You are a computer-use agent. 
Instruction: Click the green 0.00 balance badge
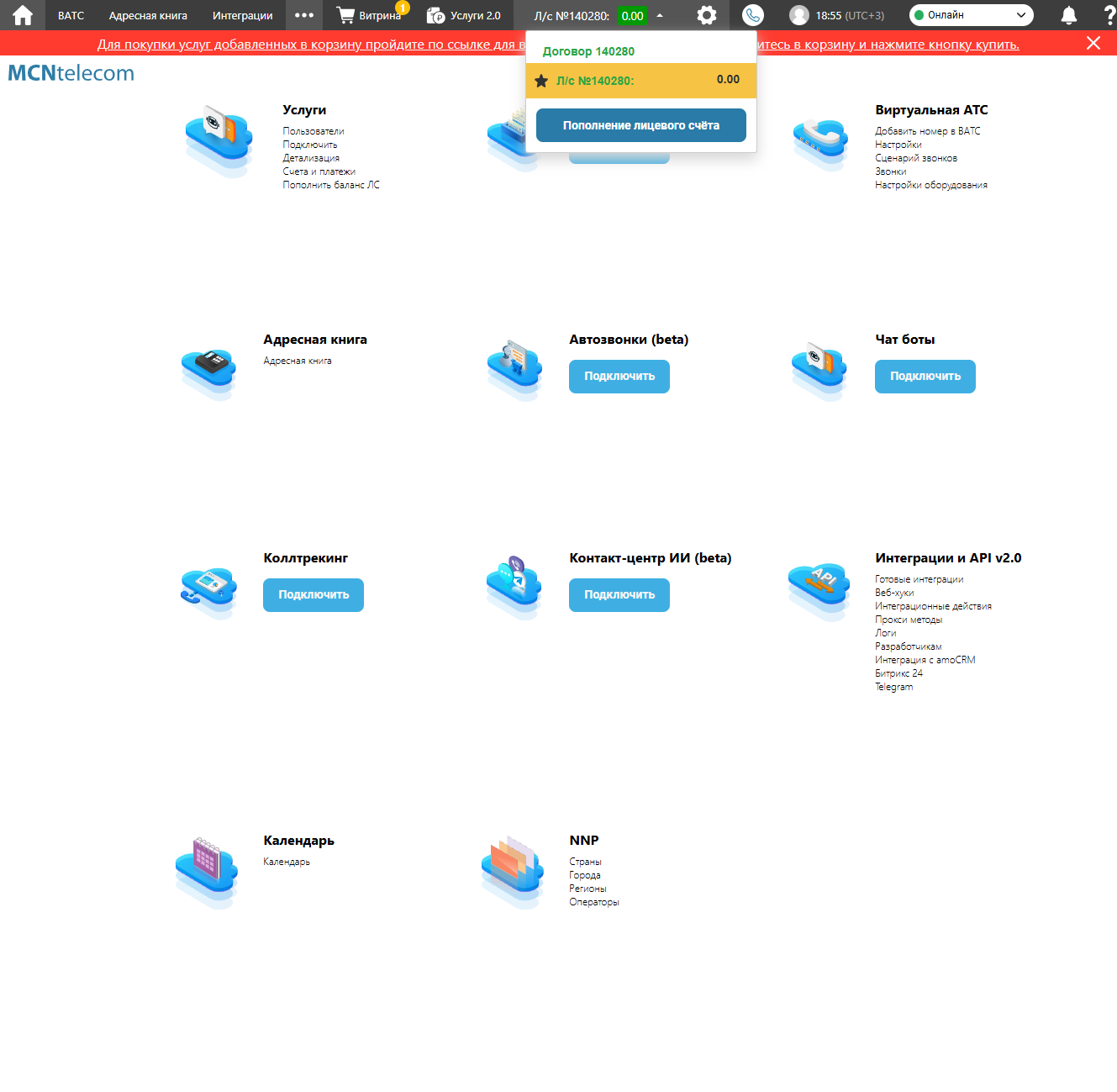632,15
